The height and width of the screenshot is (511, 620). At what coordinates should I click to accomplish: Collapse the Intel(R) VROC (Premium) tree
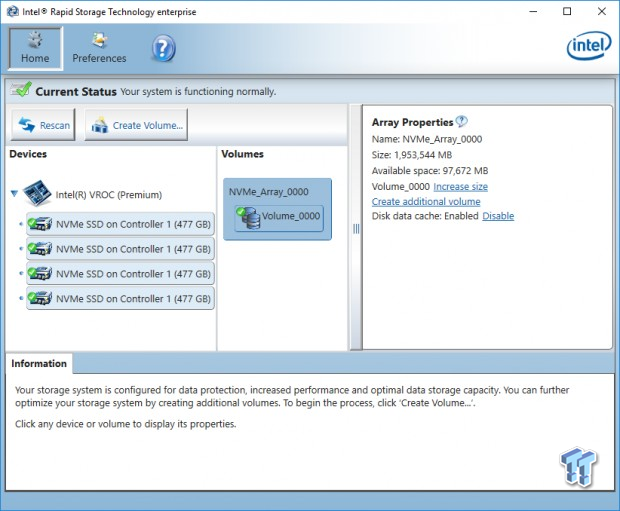[x=14, y=194]
